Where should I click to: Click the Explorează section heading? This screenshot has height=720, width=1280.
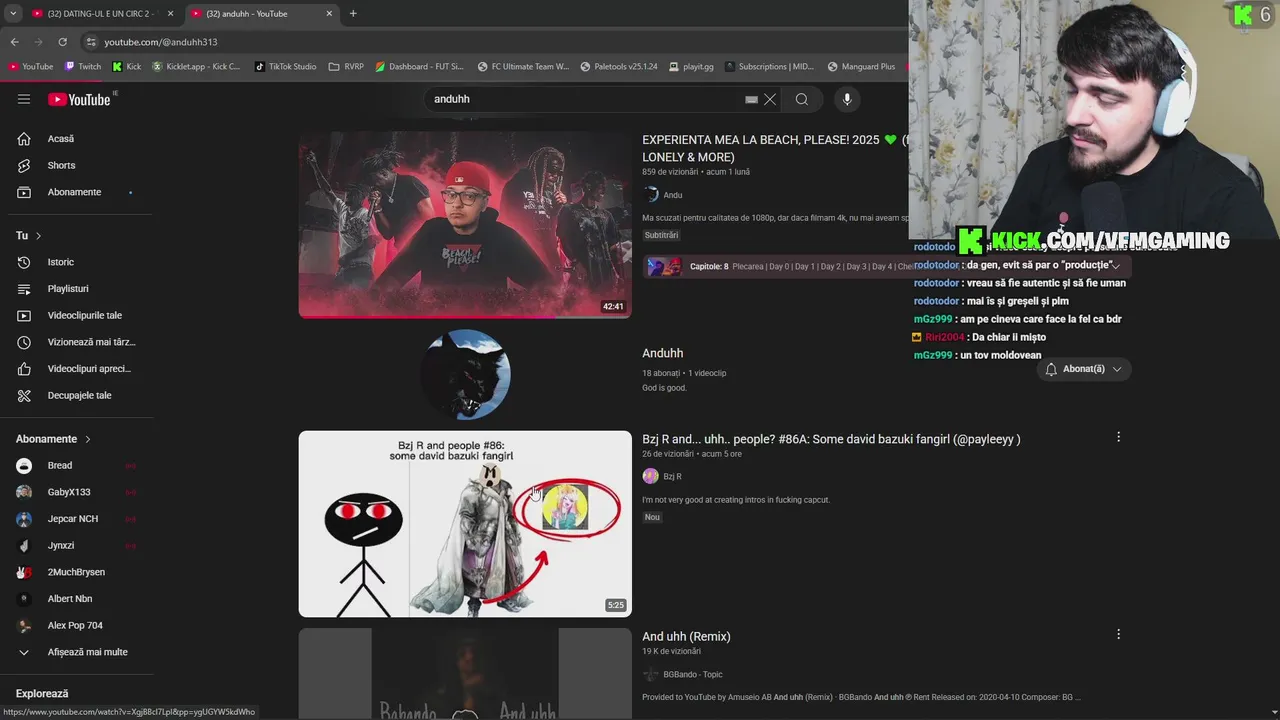42,693
